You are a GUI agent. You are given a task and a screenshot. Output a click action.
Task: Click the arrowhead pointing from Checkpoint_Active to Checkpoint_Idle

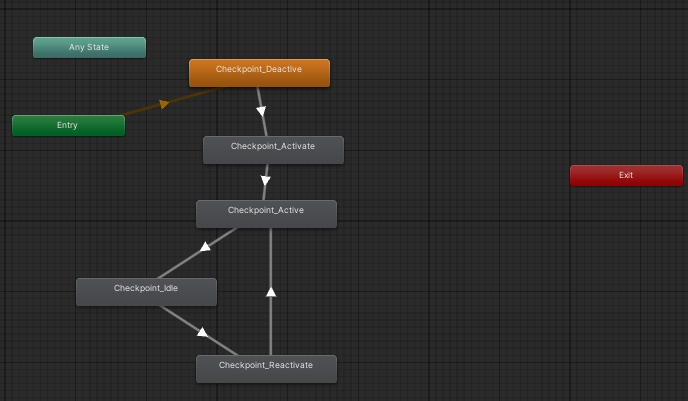205,246
